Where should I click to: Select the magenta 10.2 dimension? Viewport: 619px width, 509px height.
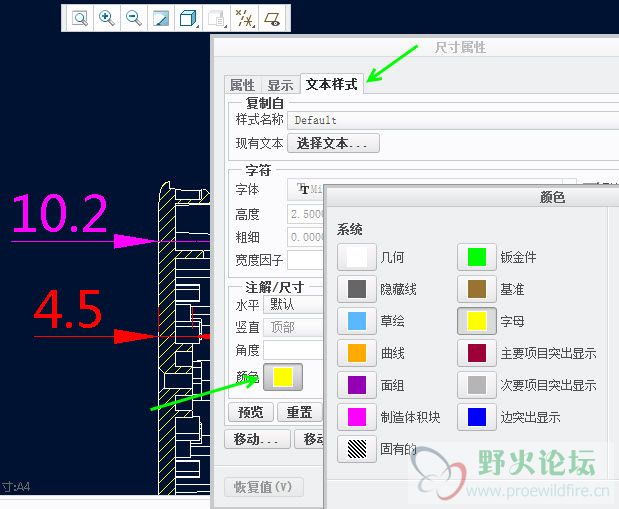click(x=60, y=213)
